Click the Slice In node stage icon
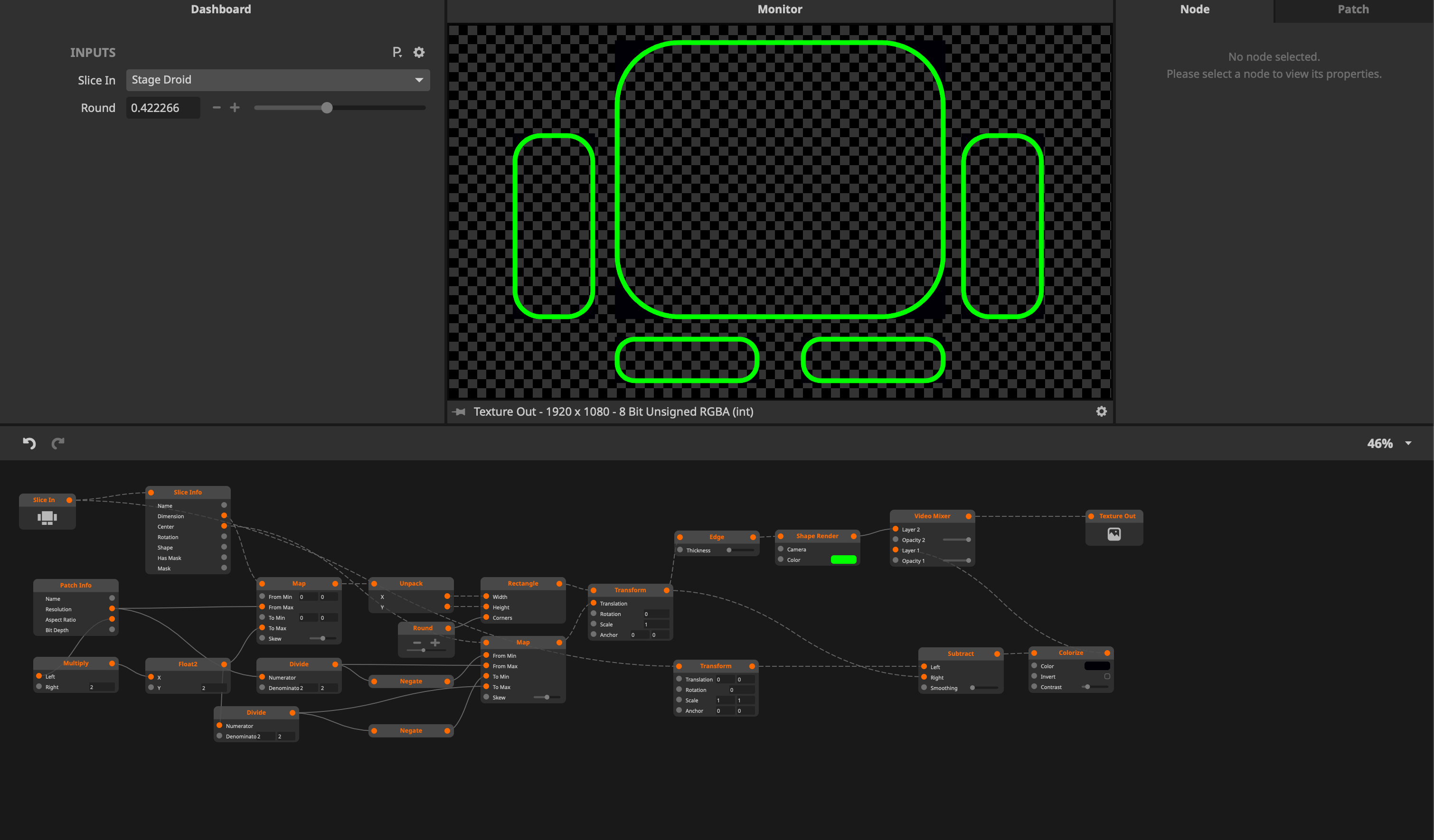 (x=47, y=517)
